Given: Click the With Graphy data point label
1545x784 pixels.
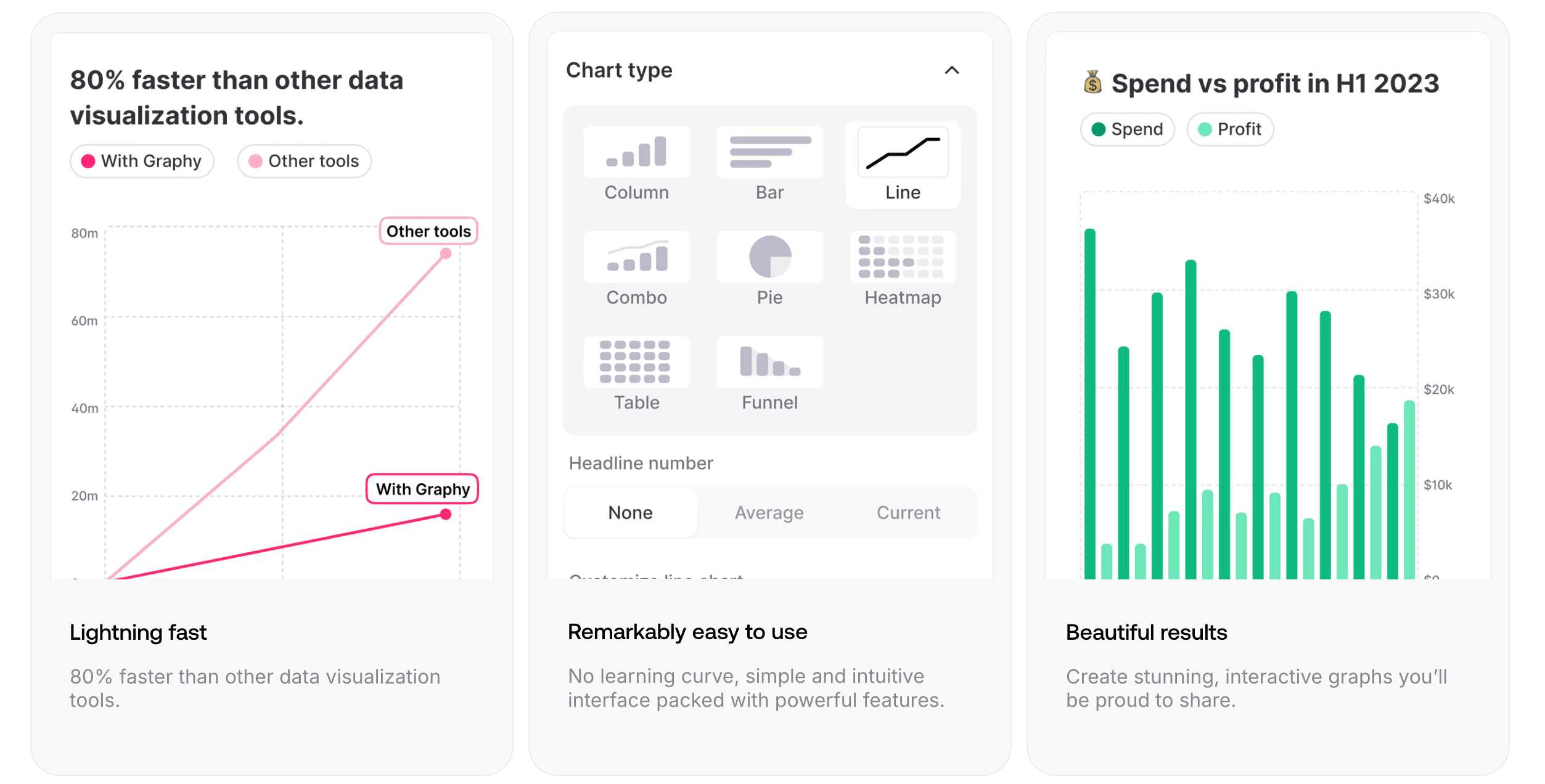Looking at the screenshot, I should [x=423, y=489].
